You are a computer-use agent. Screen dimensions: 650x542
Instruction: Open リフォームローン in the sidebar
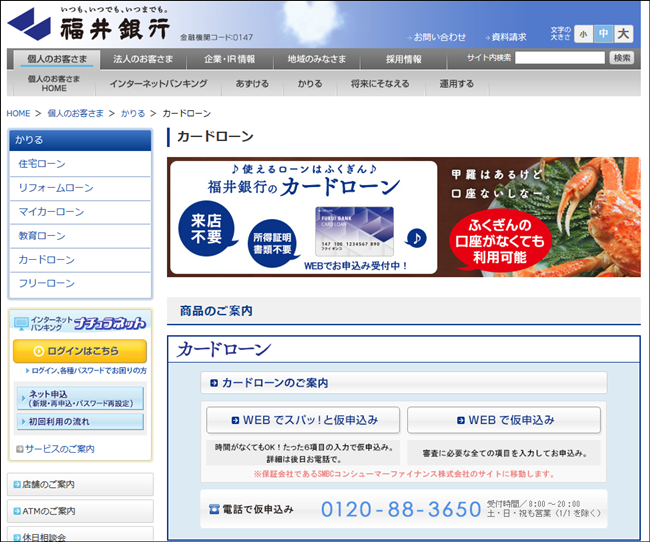click(80, 188)
